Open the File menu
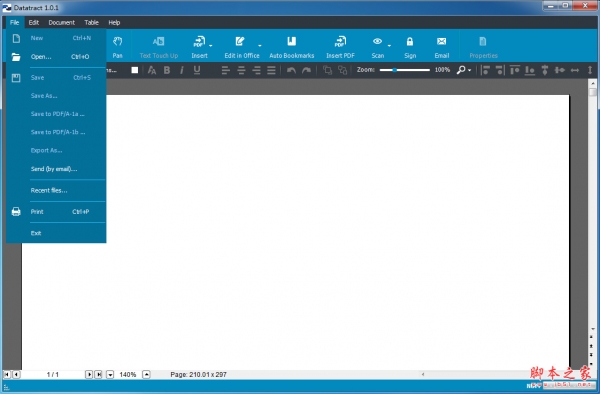600x394 pixels. tap(15, 23)
